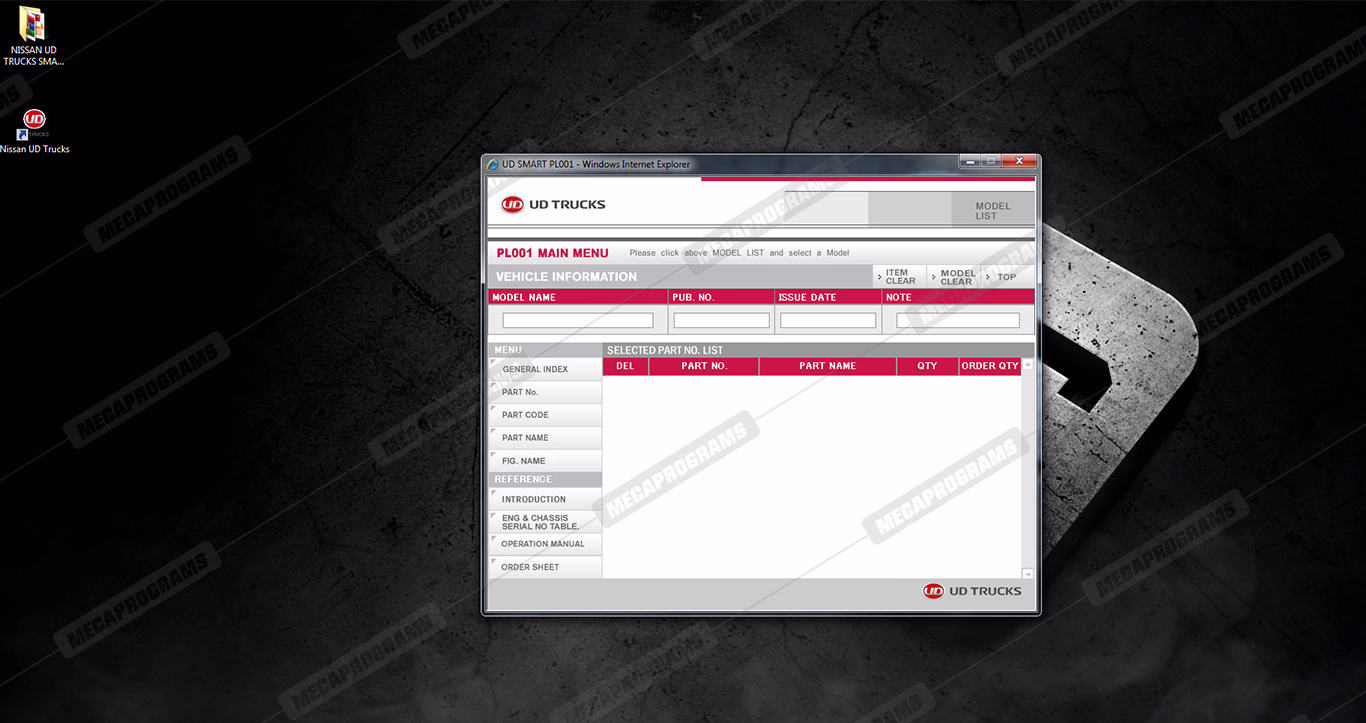Click the parts list scroll up arrow
The width and height of the screenshot is (1366, 723).
coord(1028,365)
